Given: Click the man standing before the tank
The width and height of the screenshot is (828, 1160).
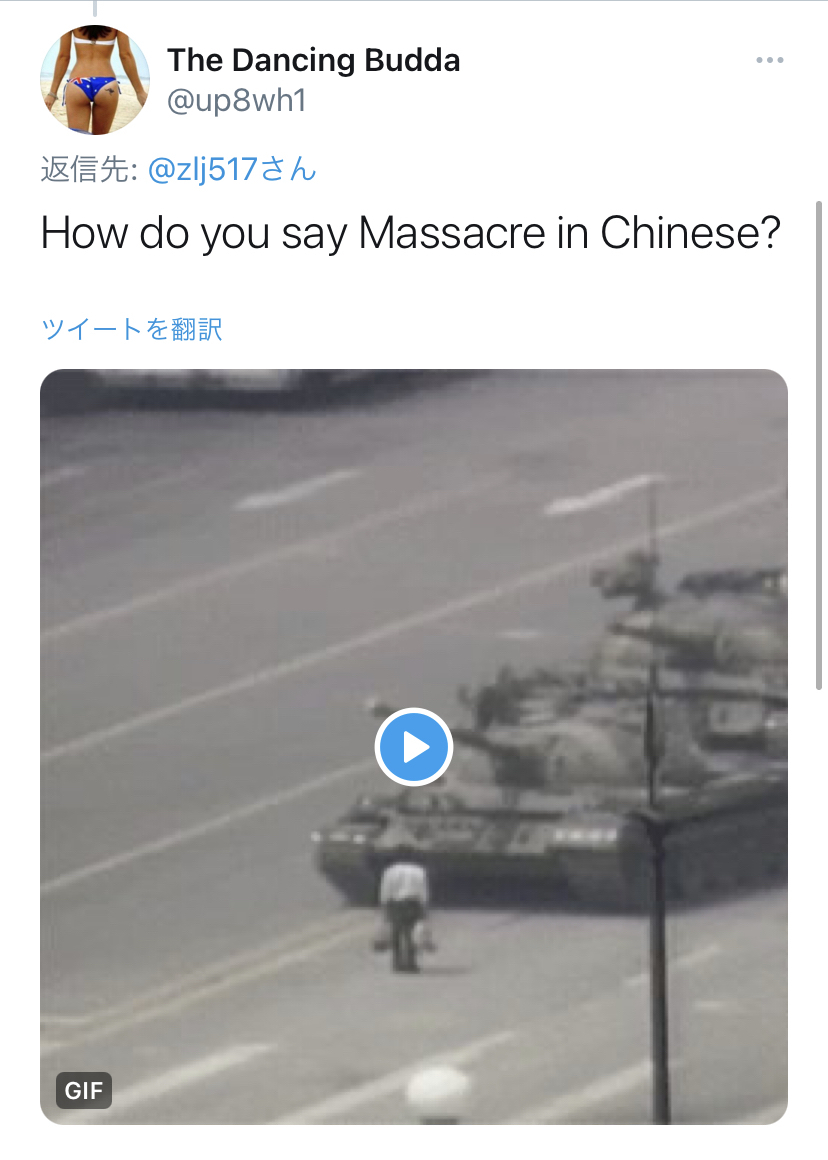Looking at the screenshot, I should click(404, 916).
